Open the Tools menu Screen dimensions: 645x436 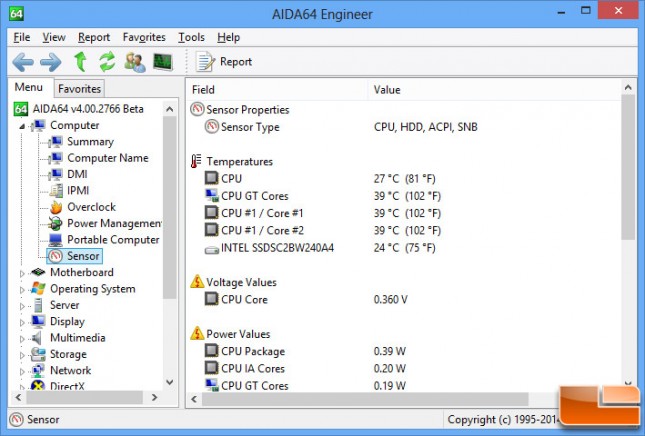[x=191, y=37]
